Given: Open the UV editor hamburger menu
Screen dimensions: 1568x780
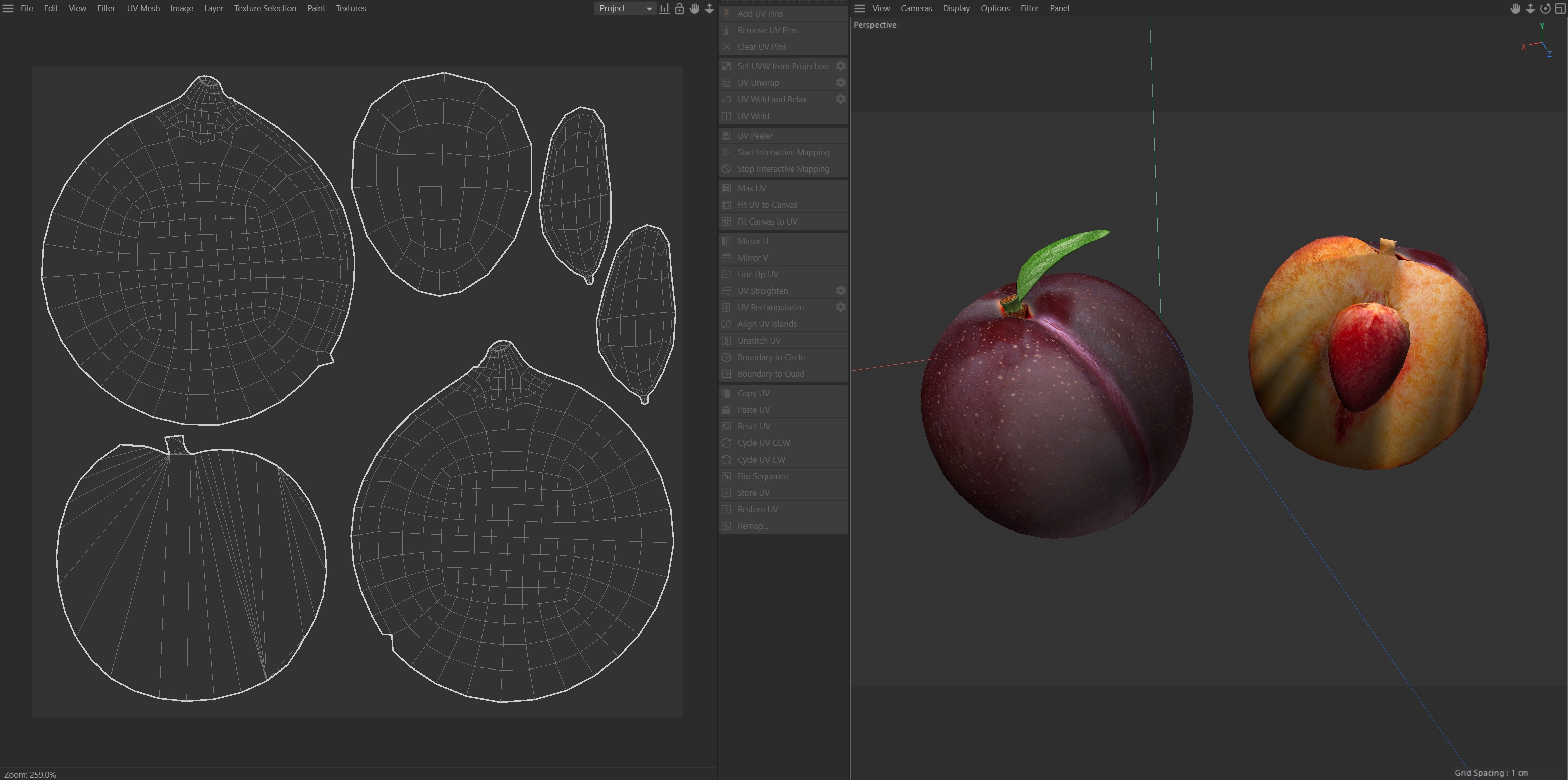Looking at the screenshot, I should [8, 9].
